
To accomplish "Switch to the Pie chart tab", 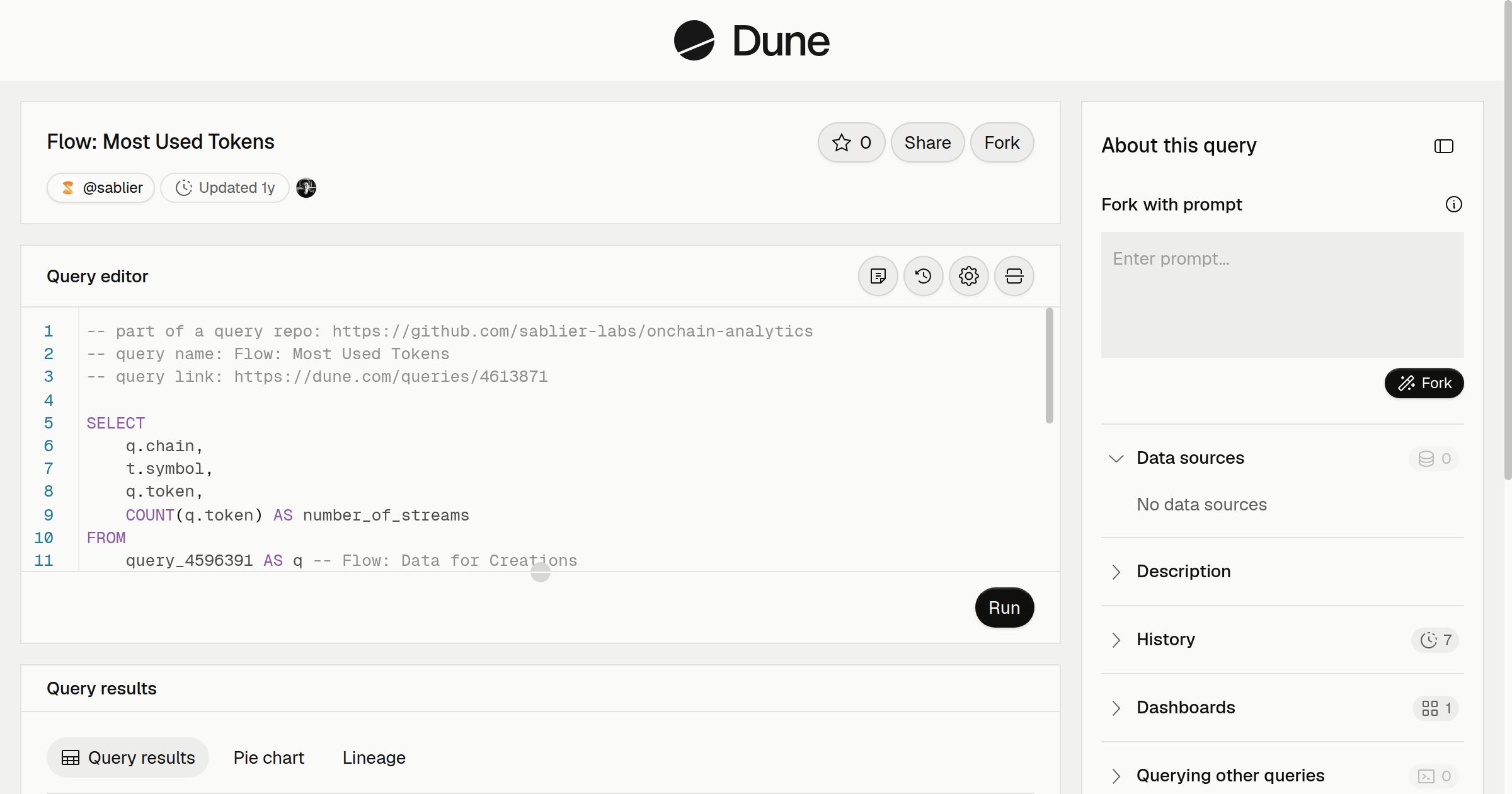I will [x=268, y=757].
